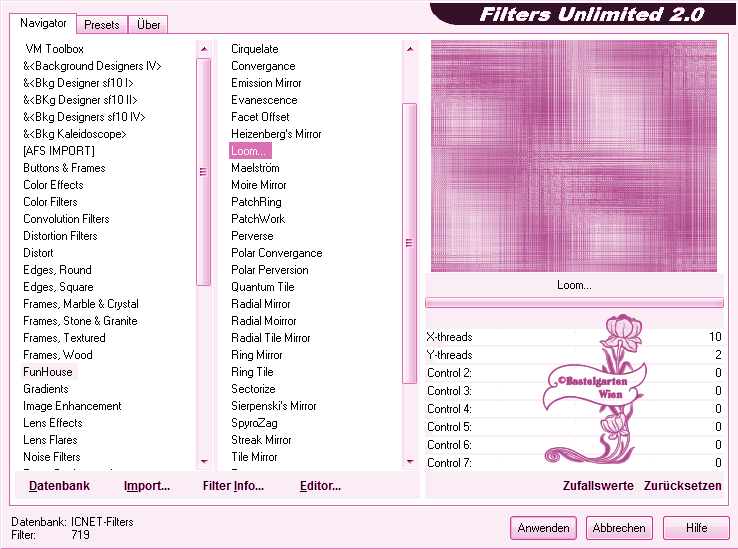Image resolution: width=738 pixels, height=549 pixels.
Task: Click the Anwenden button
Action: point(544,528)
